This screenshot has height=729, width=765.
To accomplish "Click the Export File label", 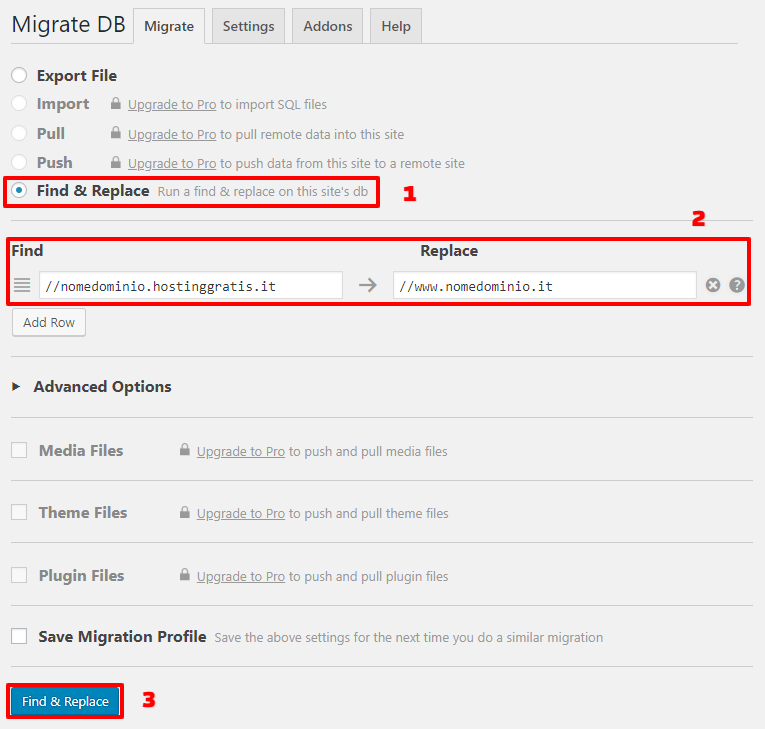I will click(77, 76).
